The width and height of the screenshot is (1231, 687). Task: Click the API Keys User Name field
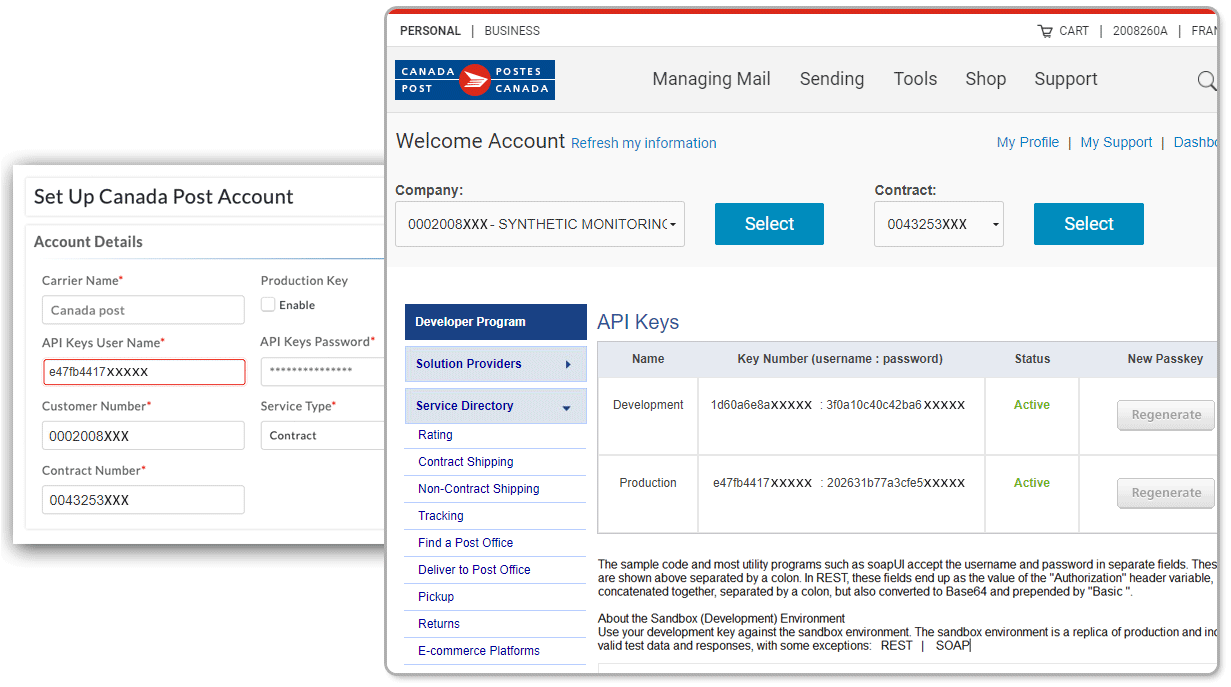click(x=143, y=372)
